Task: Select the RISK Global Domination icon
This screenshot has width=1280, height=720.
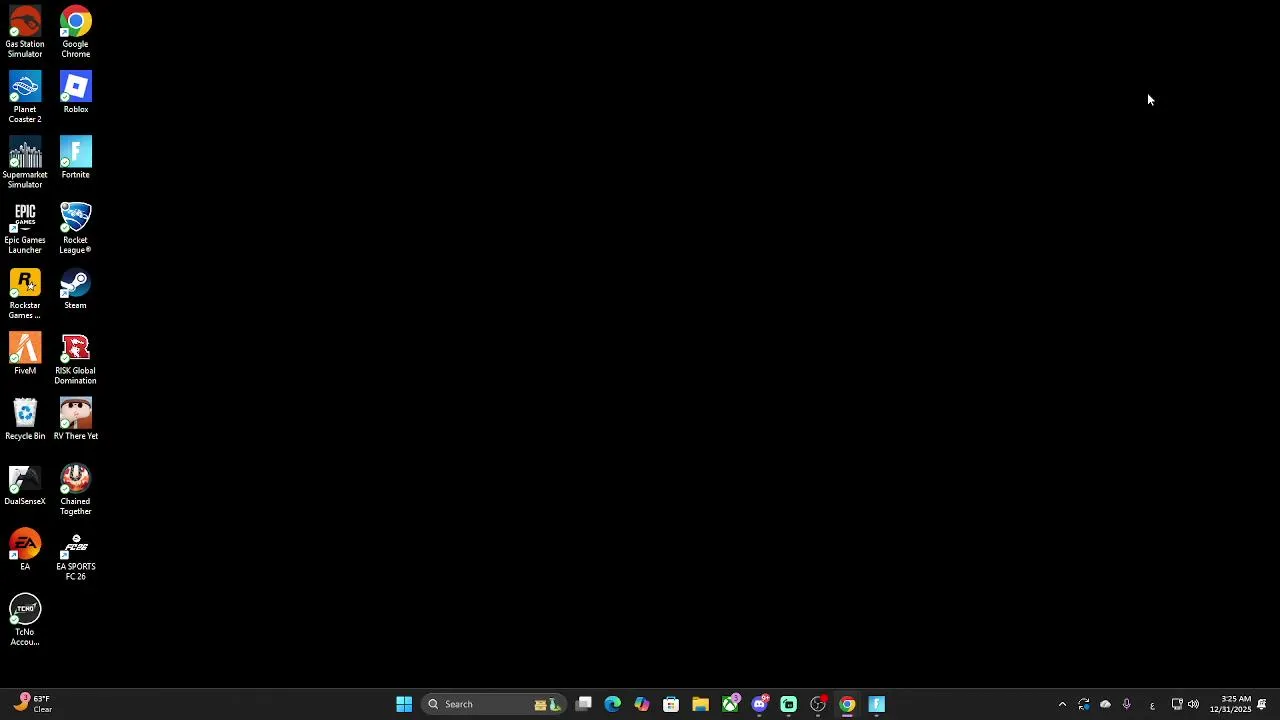Action: point(76,359)
